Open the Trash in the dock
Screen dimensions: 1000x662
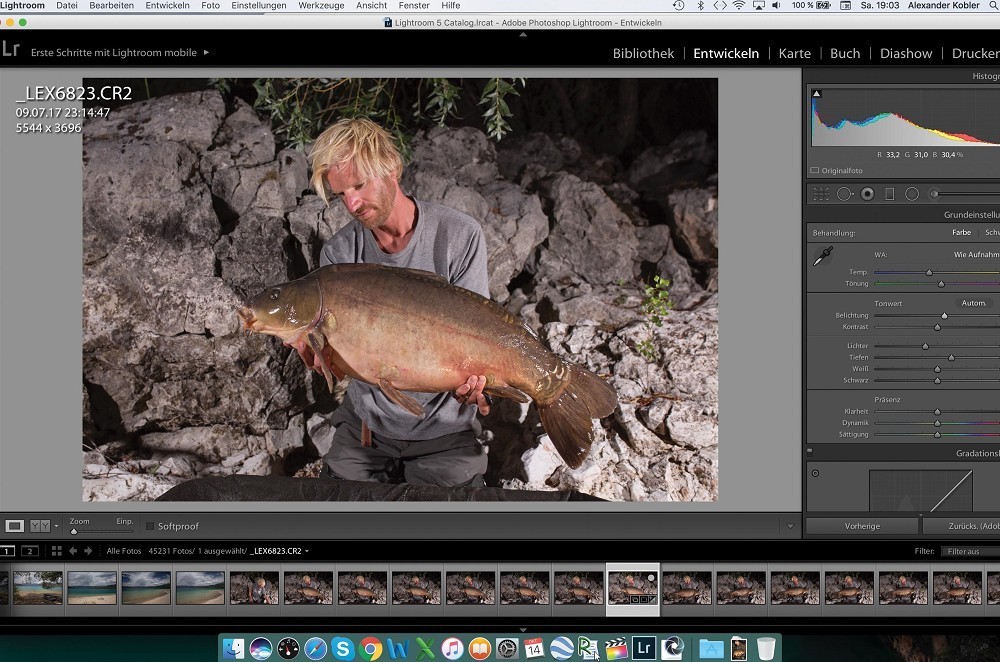(766, 649)
